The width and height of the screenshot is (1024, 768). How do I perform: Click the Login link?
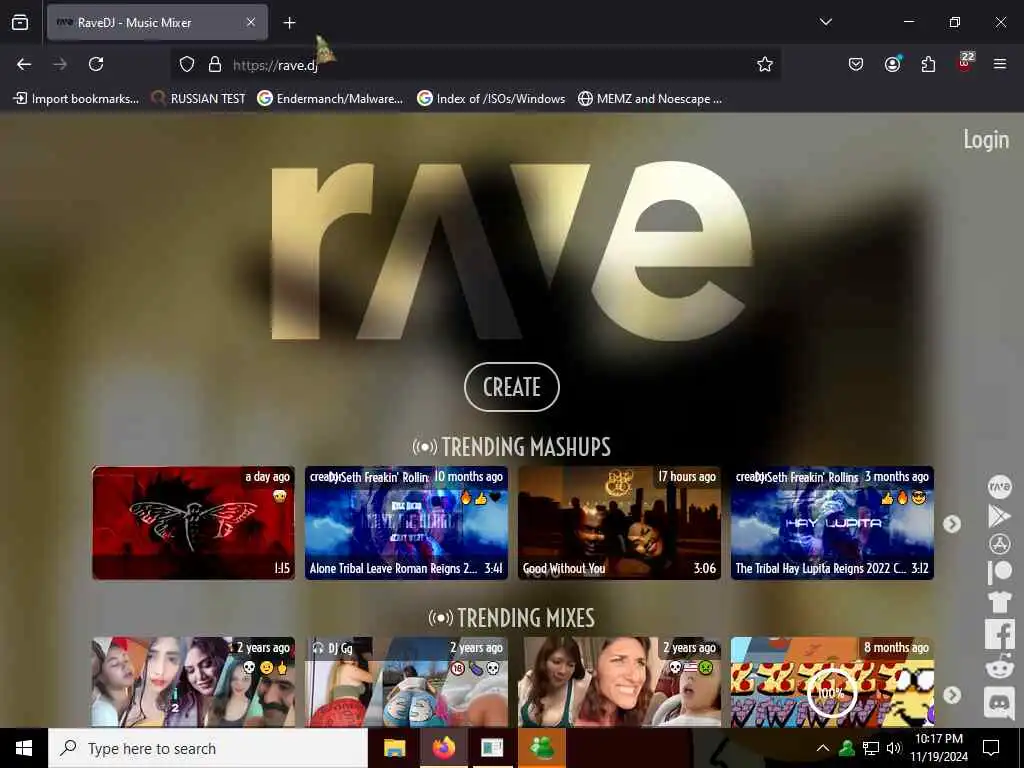coord(986,139)
